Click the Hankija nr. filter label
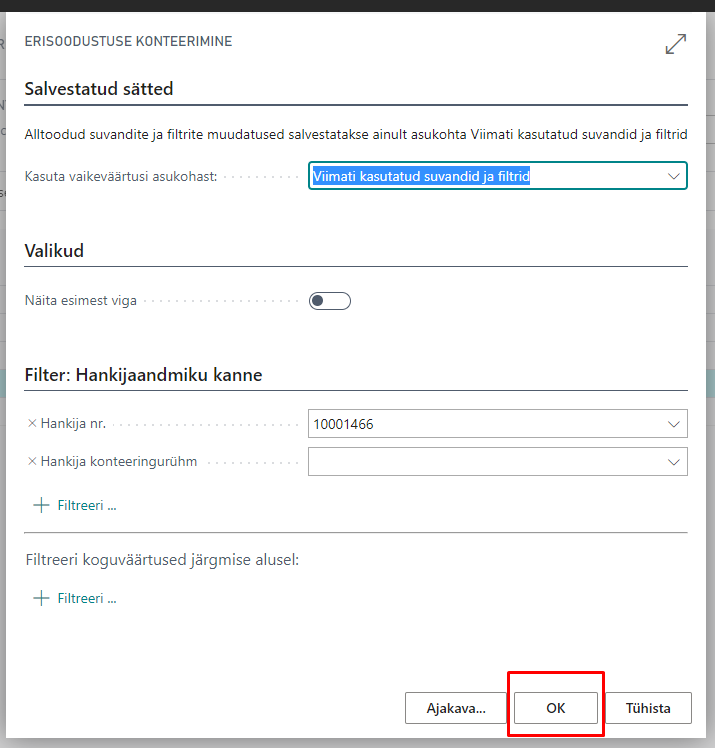Image resolution: width=715 pixels, height=748 pixels. pyautogui.click(x=73, y=424)
